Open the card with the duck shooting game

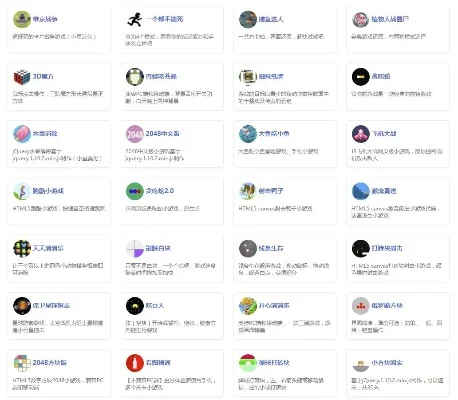285,202
